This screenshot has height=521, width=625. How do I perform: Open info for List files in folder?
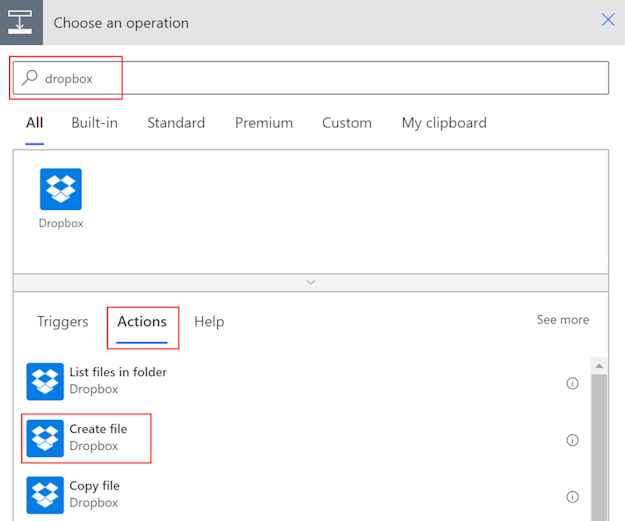point(572,383)
